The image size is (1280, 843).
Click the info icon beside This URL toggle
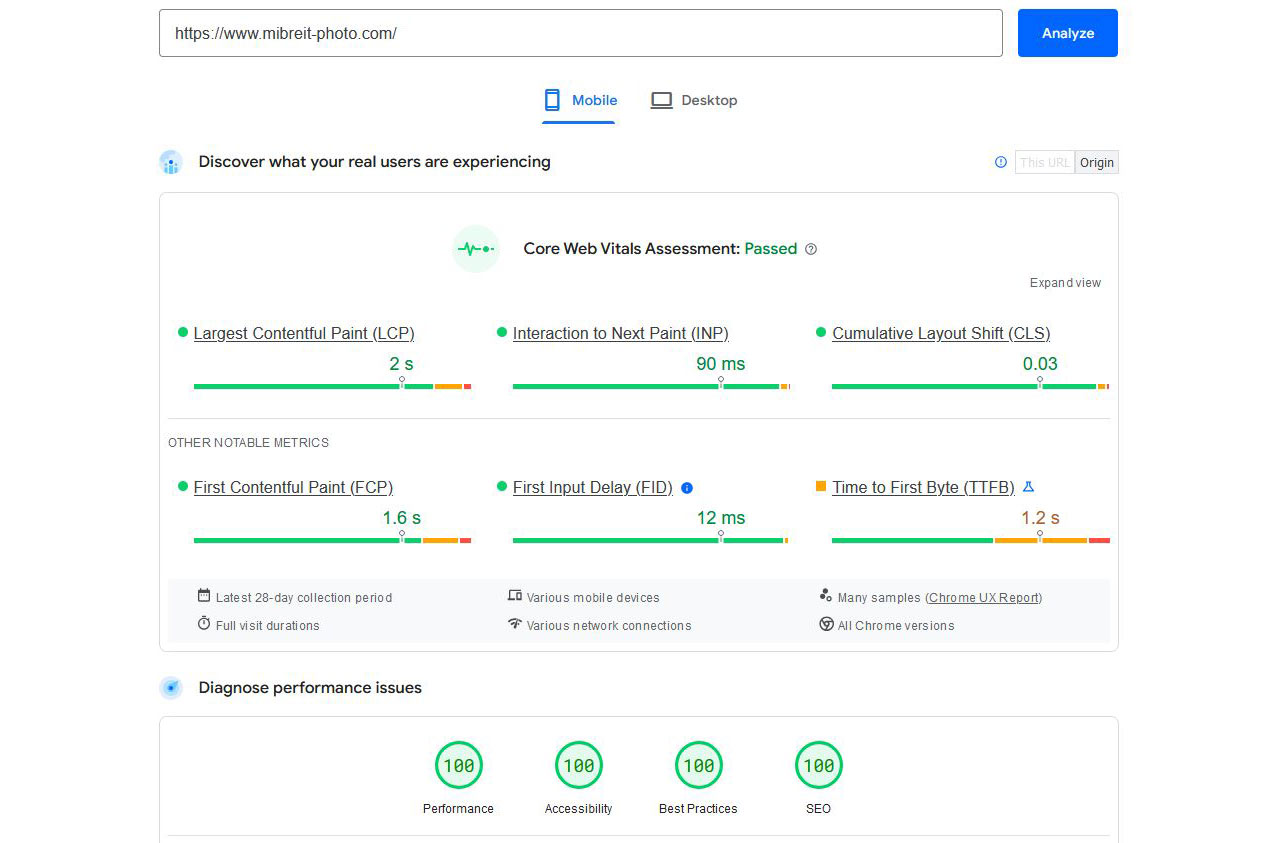[1001, 162]
